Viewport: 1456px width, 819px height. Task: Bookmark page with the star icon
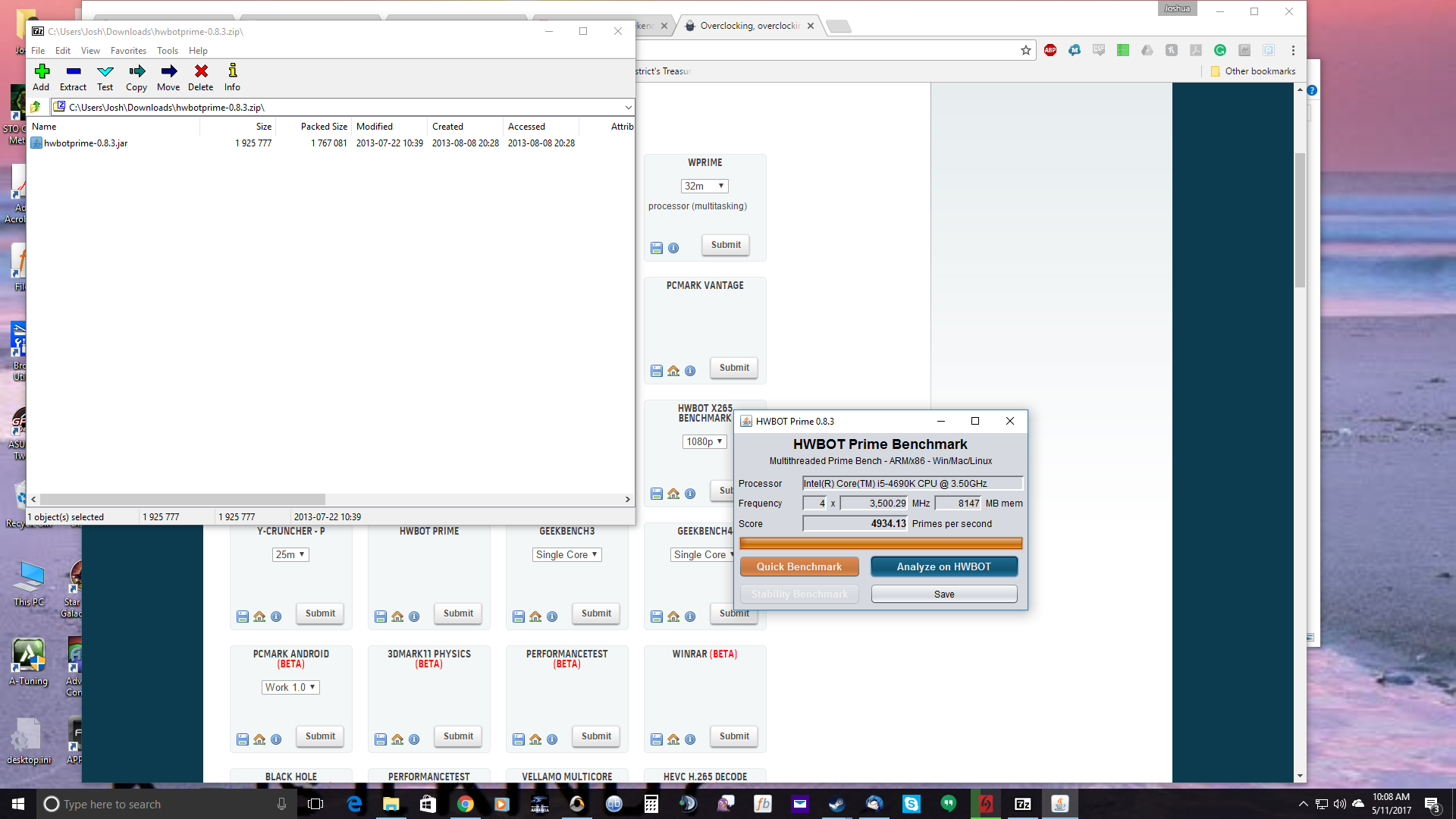point(1026,50)
